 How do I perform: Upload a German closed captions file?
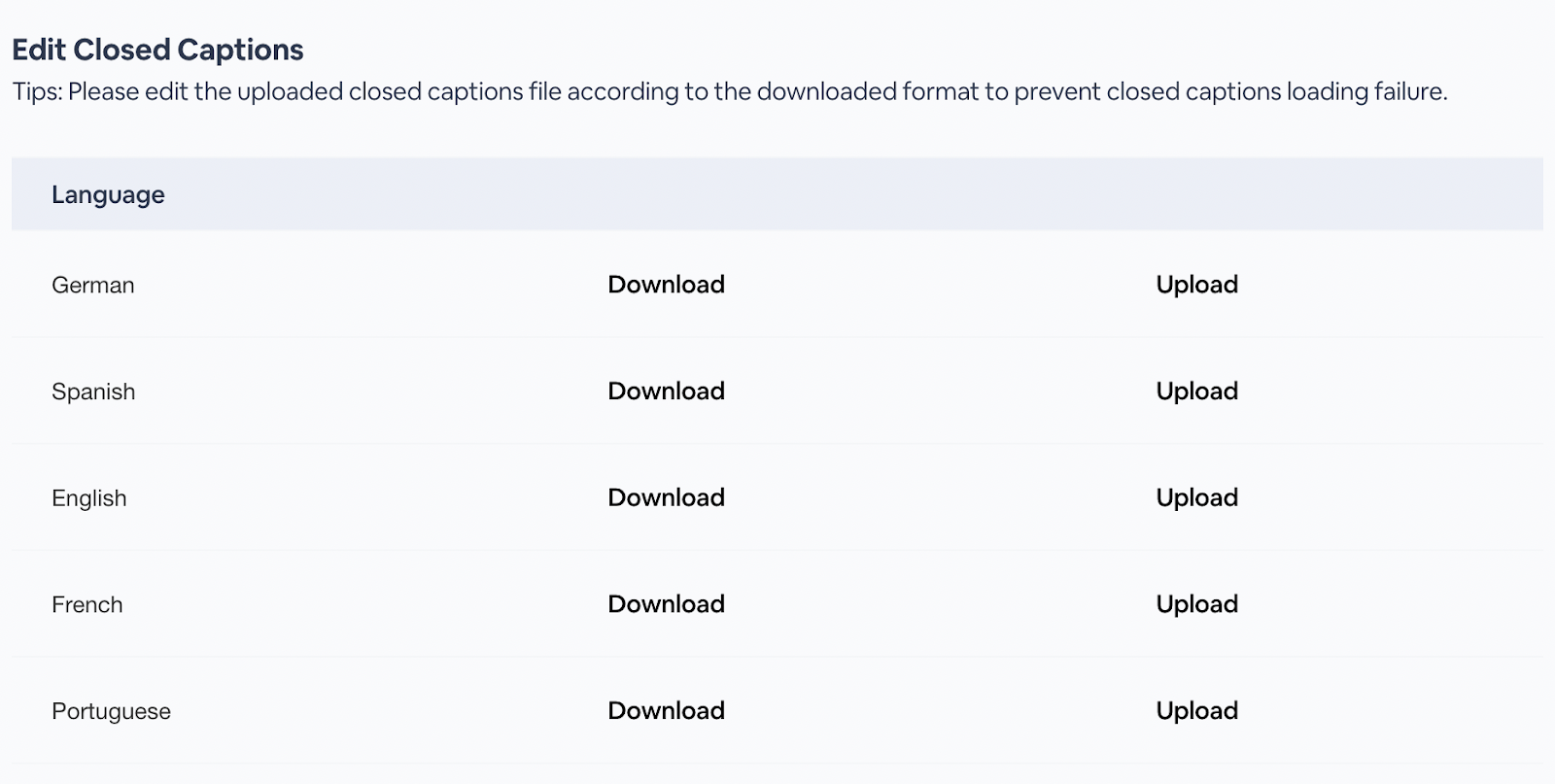pyautogui.click(x=1196, y=285)
